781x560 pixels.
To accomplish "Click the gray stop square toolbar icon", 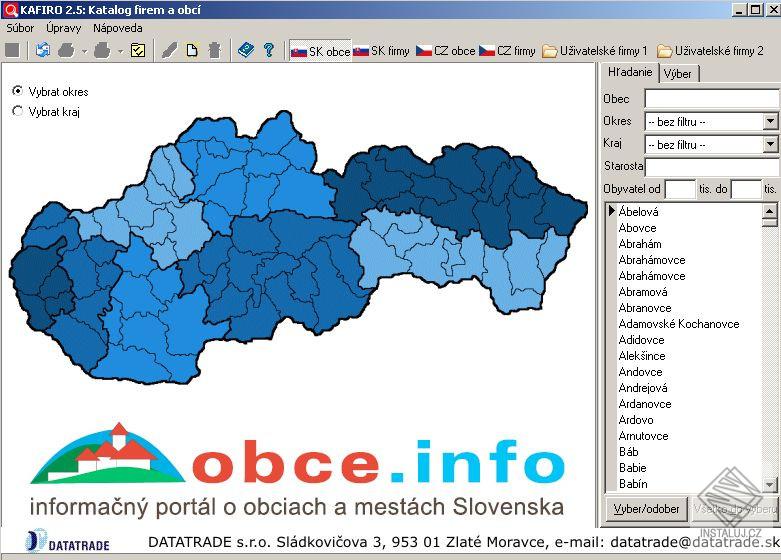I will [x=12, y=50].
